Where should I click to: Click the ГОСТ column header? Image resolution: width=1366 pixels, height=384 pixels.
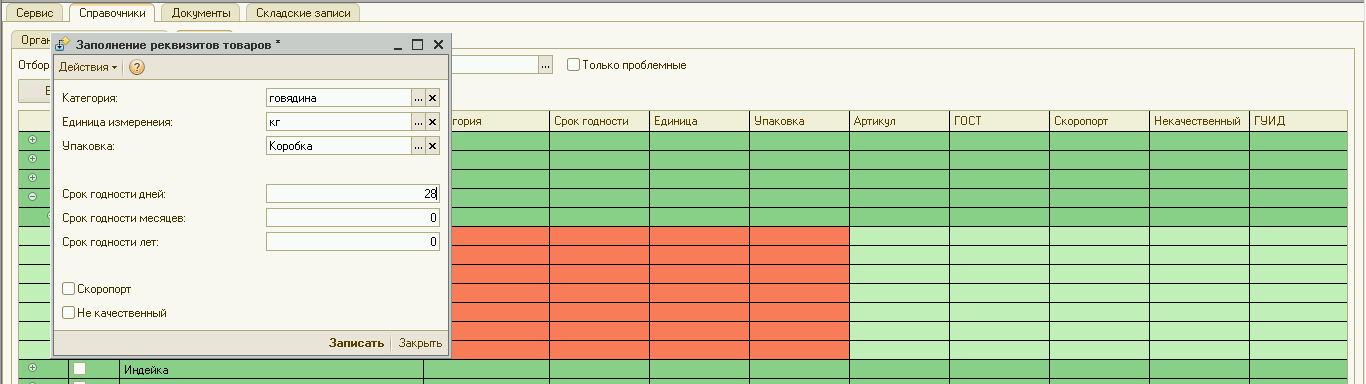(999, 121)
